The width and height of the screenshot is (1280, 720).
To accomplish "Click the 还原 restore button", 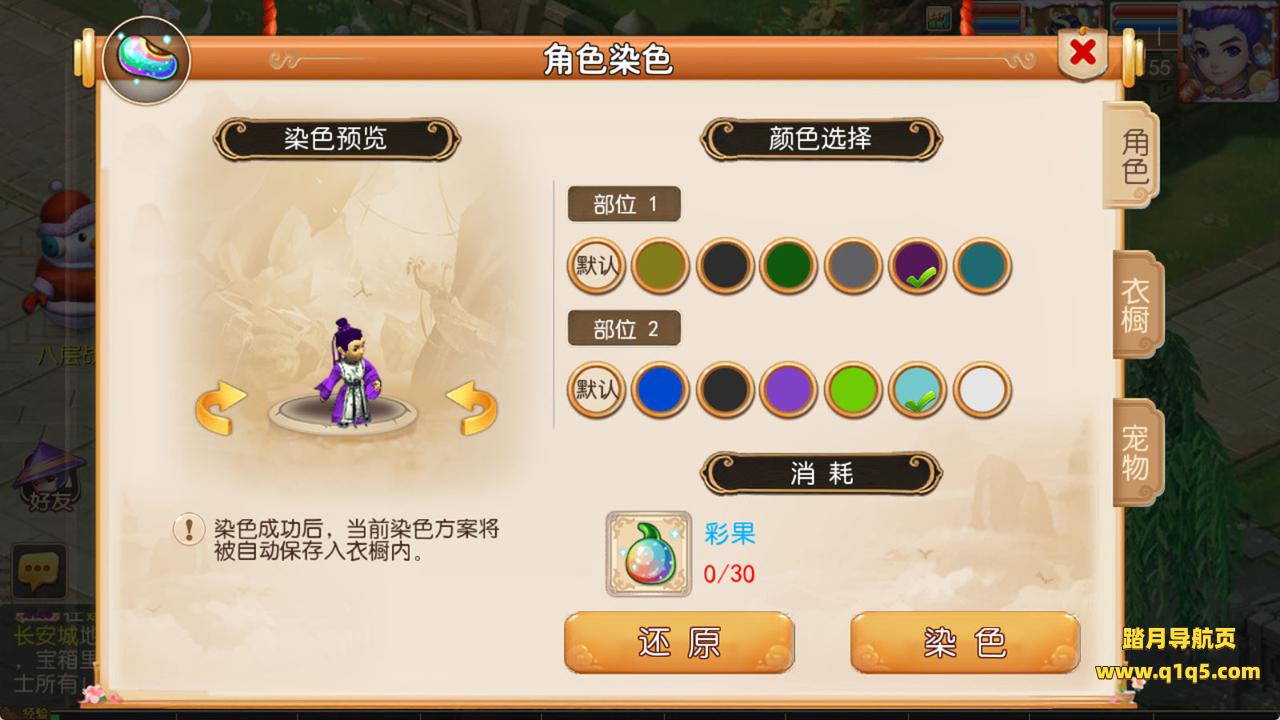I will [679, 642].
